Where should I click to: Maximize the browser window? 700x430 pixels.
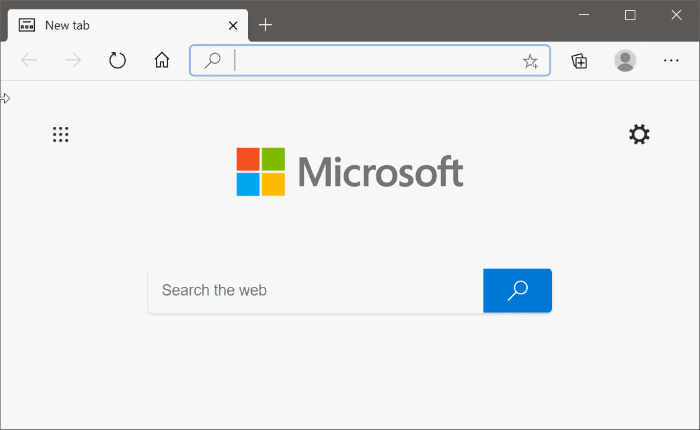(x=630, y=15)
